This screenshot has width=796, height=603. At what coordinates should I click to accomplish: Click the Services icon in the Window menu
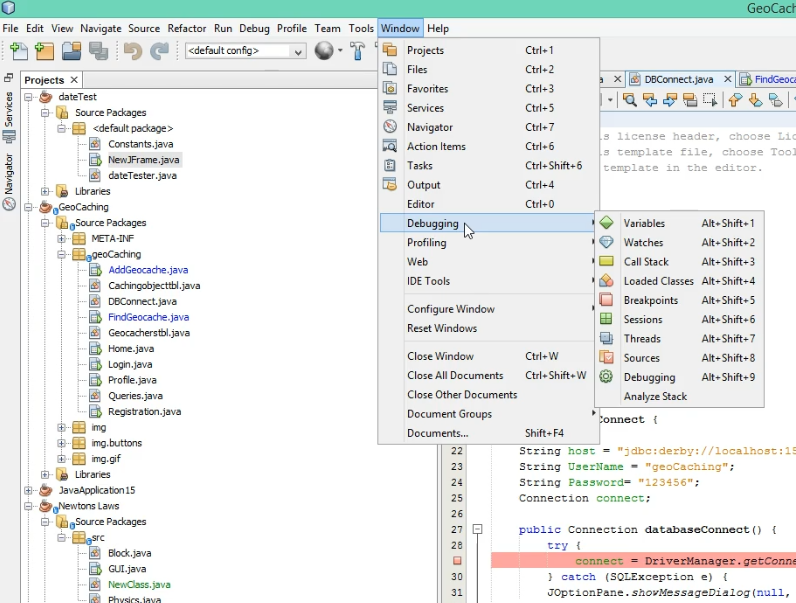click(390, 107)
